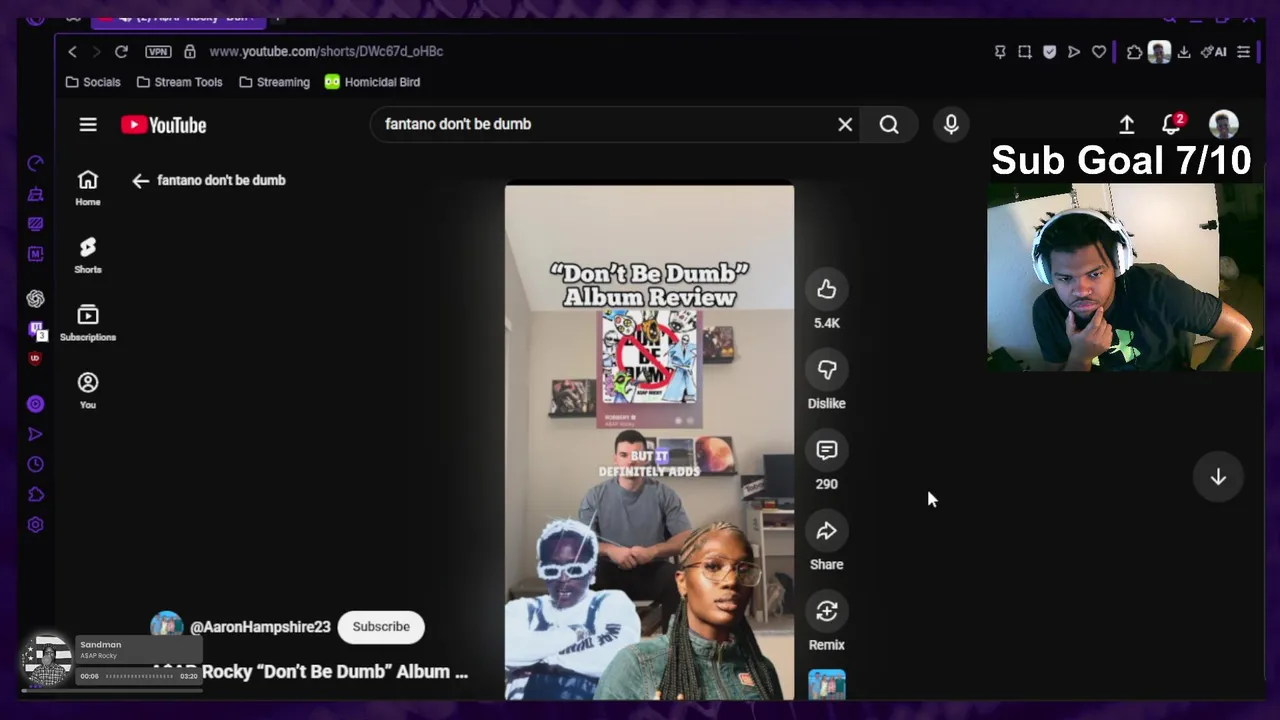Open settings gear in Opera sidebar
The width and height of the screenshot is (1280, 720).
36,524
